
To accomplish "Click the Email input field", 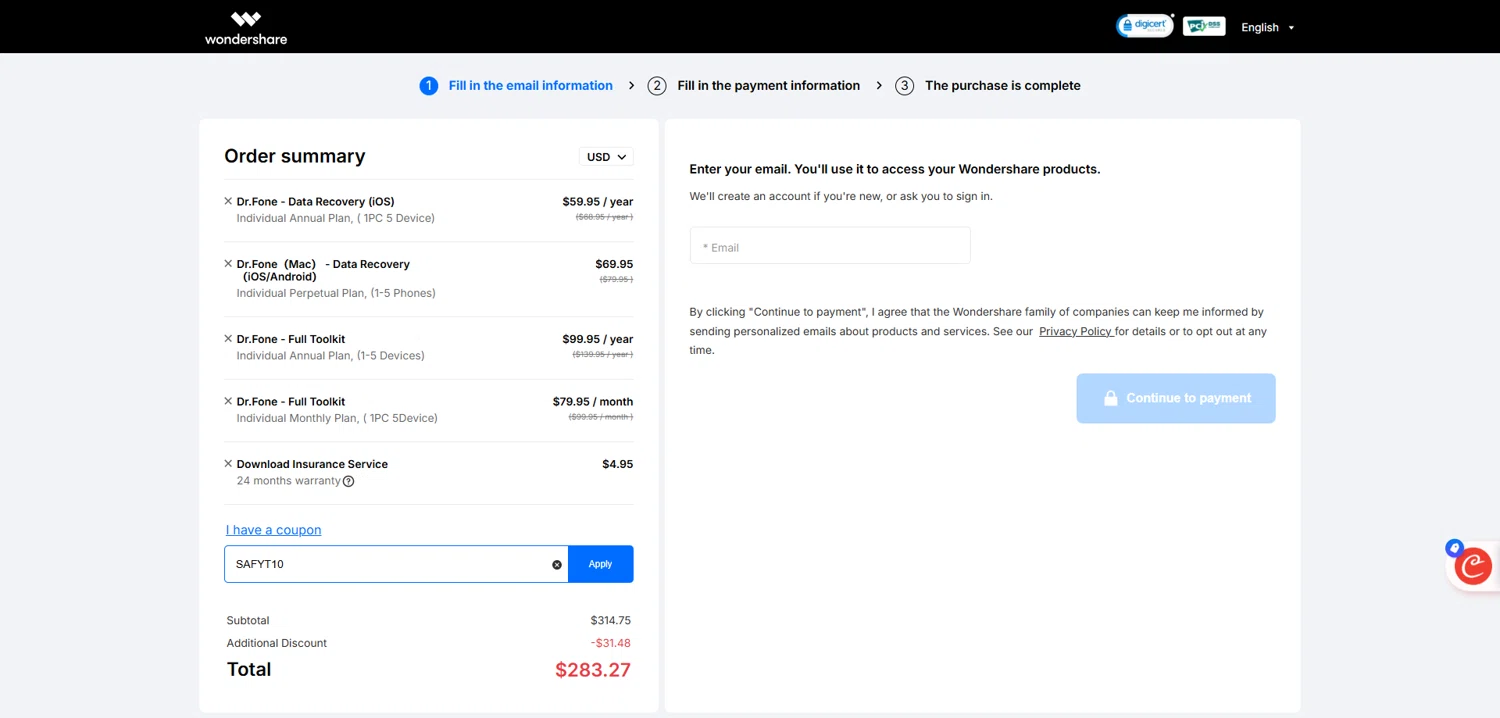I will pyautogui.click(x=830, y=246).
